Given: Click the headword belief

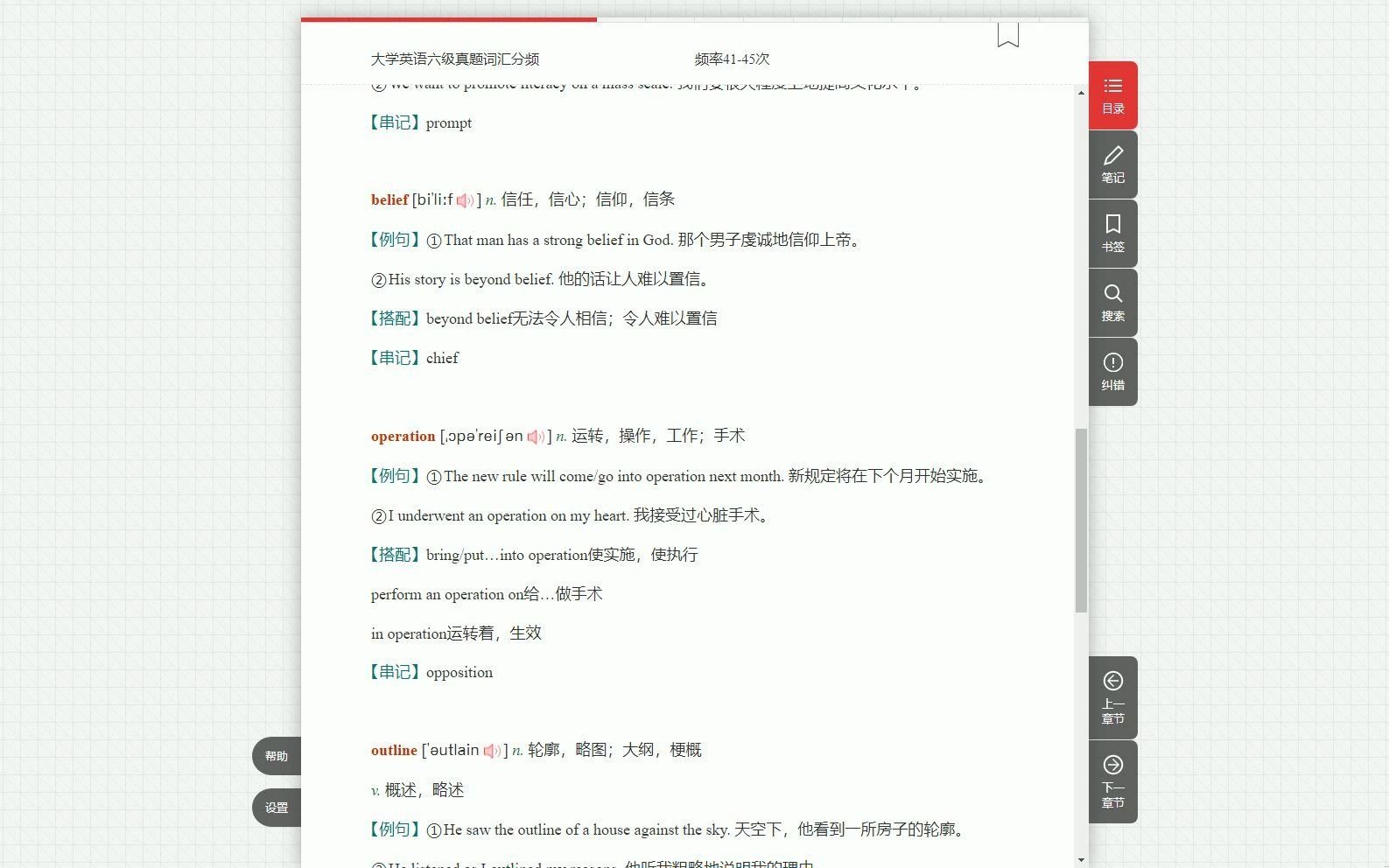Looking at the screenshot, I should coord(389,199).
